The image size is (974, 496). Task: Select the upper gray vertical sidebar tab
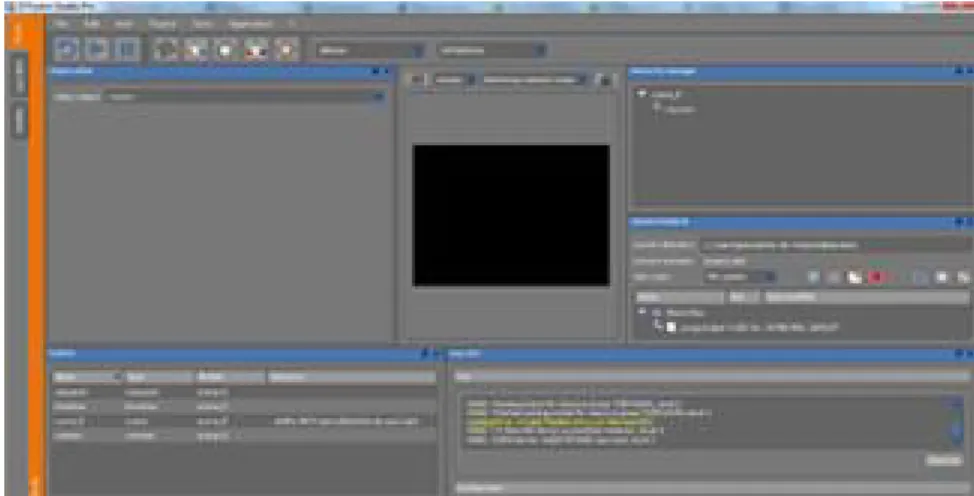point(19,77)
